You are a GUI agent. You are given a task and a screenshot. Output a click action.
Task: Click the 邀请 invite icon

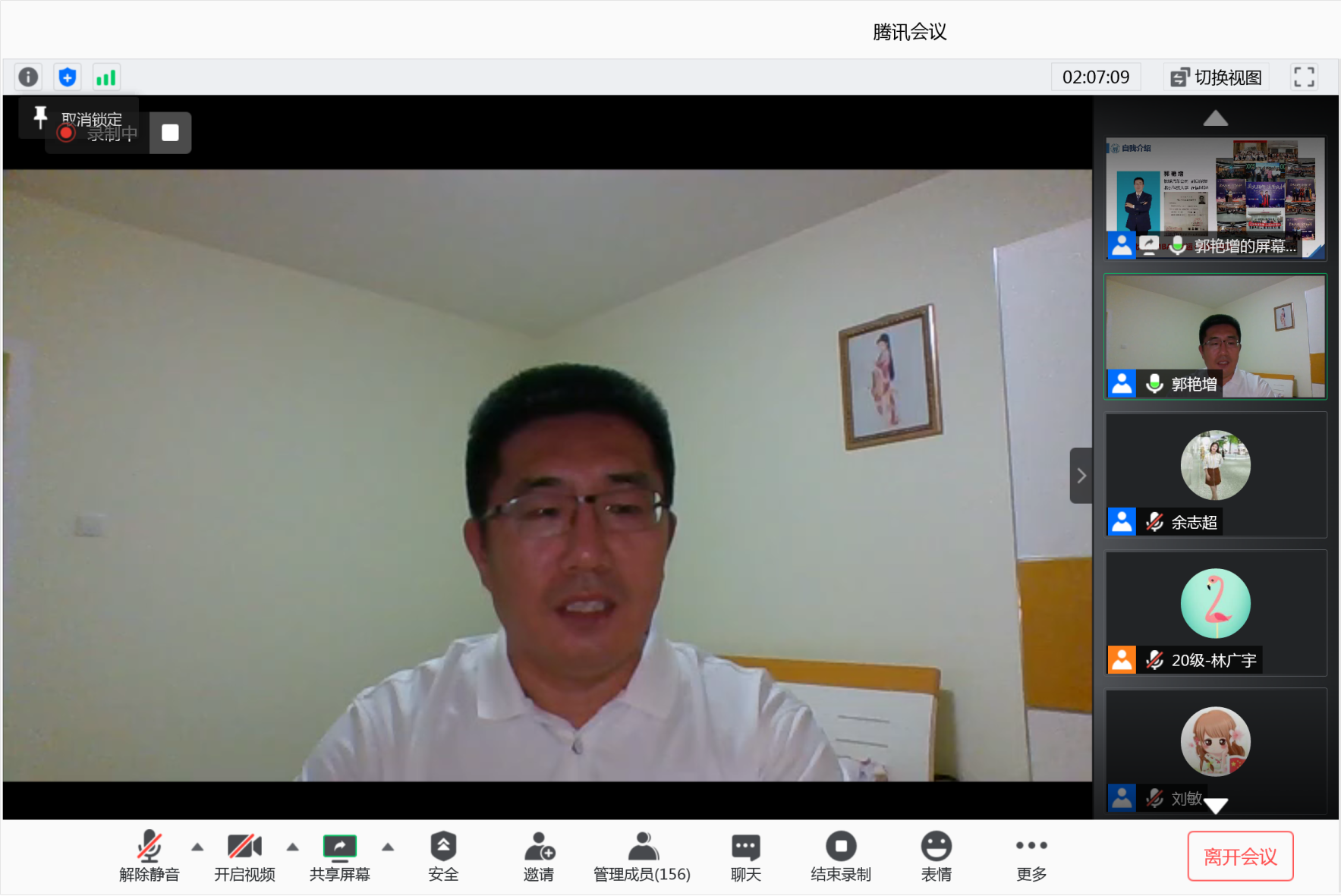539,857
